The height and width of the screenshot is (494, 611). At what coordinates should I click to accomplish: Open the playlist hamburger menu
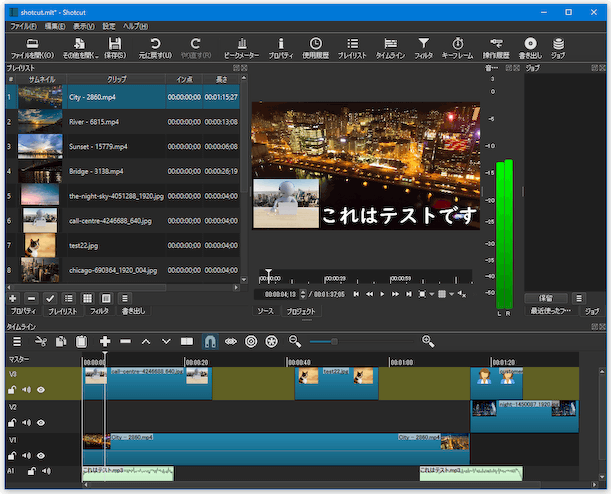(x=125, y=299)
